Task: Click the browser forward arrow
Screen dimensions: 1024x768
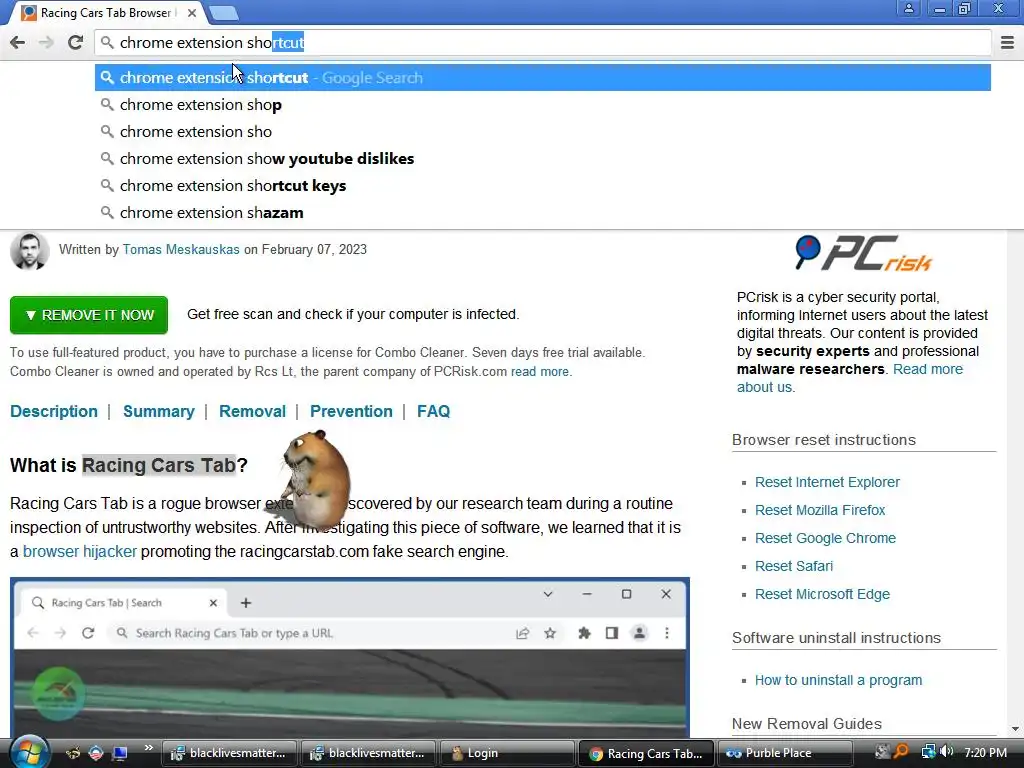Action: point(46,42)
